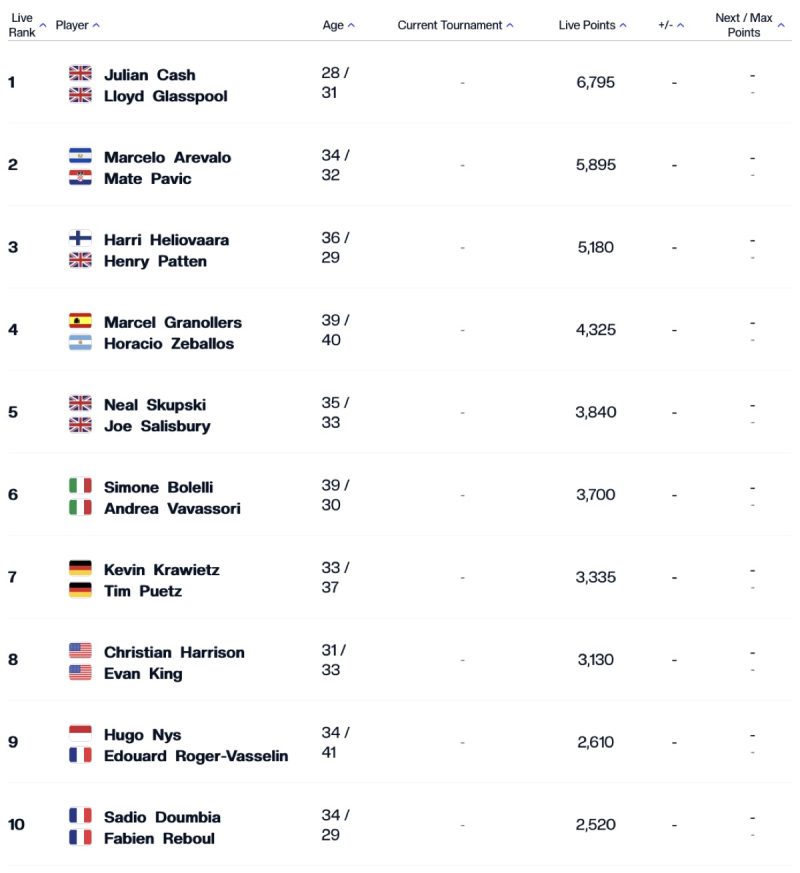800x873 pixels.
Task: Sort by Live Rank column arrow
Action: pos(43,25)
